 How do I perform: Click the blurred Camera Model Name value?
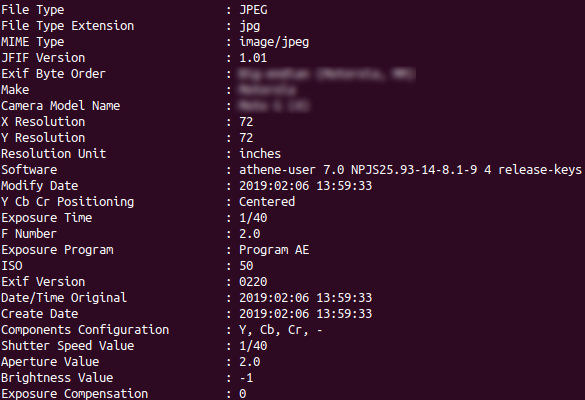click(x=274, y=106)
